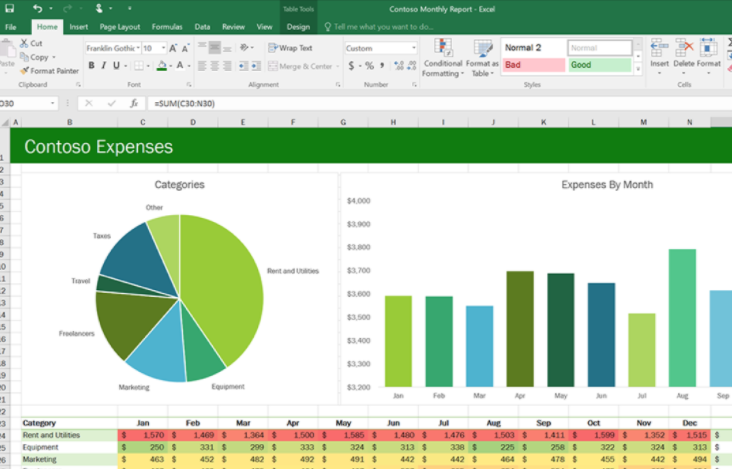Open Font group dialog launcher
The width and height of the screenshot is (732, 469).
coord(189,84)
